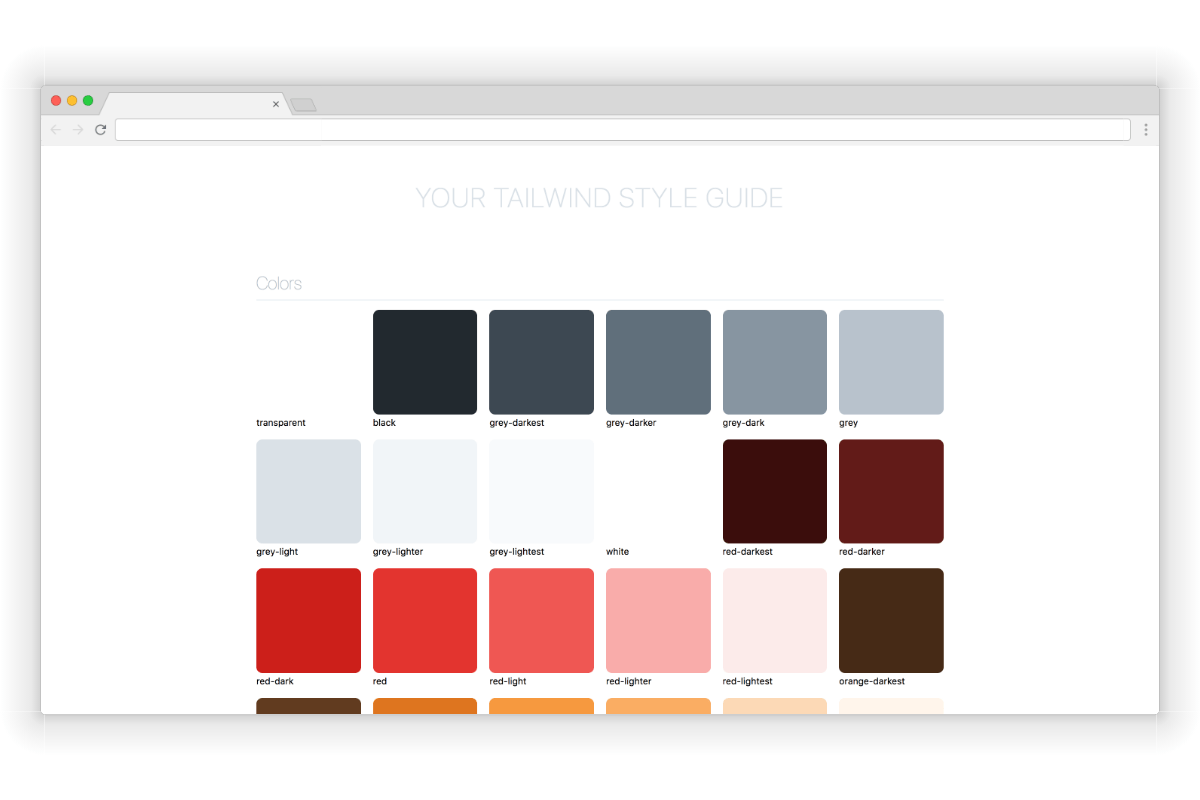1200x800 pixels.
Task: Open a new browser tab
Action: pyautogui.click(x=303, y=103)
